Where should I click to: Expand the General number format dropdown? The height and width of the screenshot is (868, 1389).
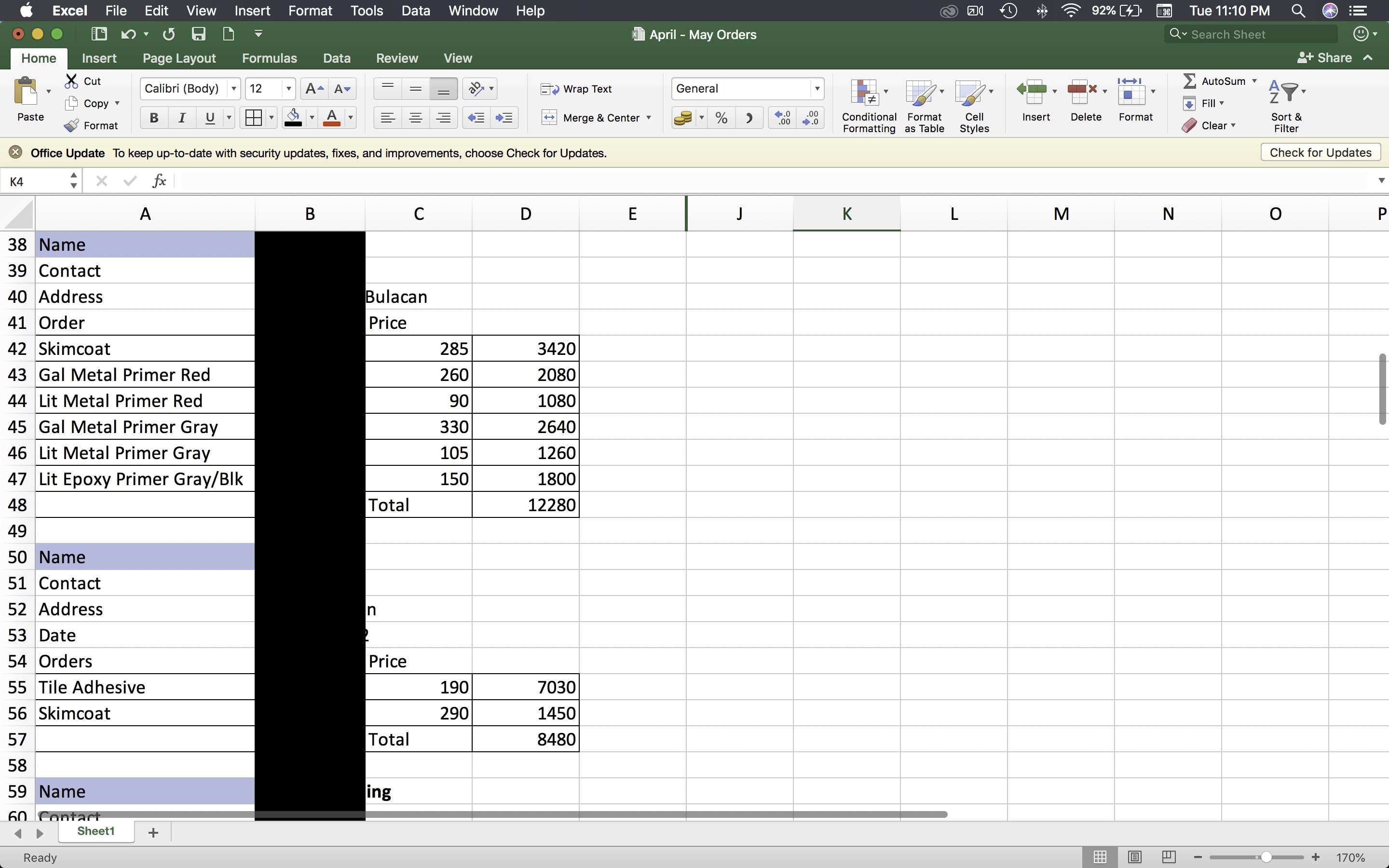click(x=817, y=88)
